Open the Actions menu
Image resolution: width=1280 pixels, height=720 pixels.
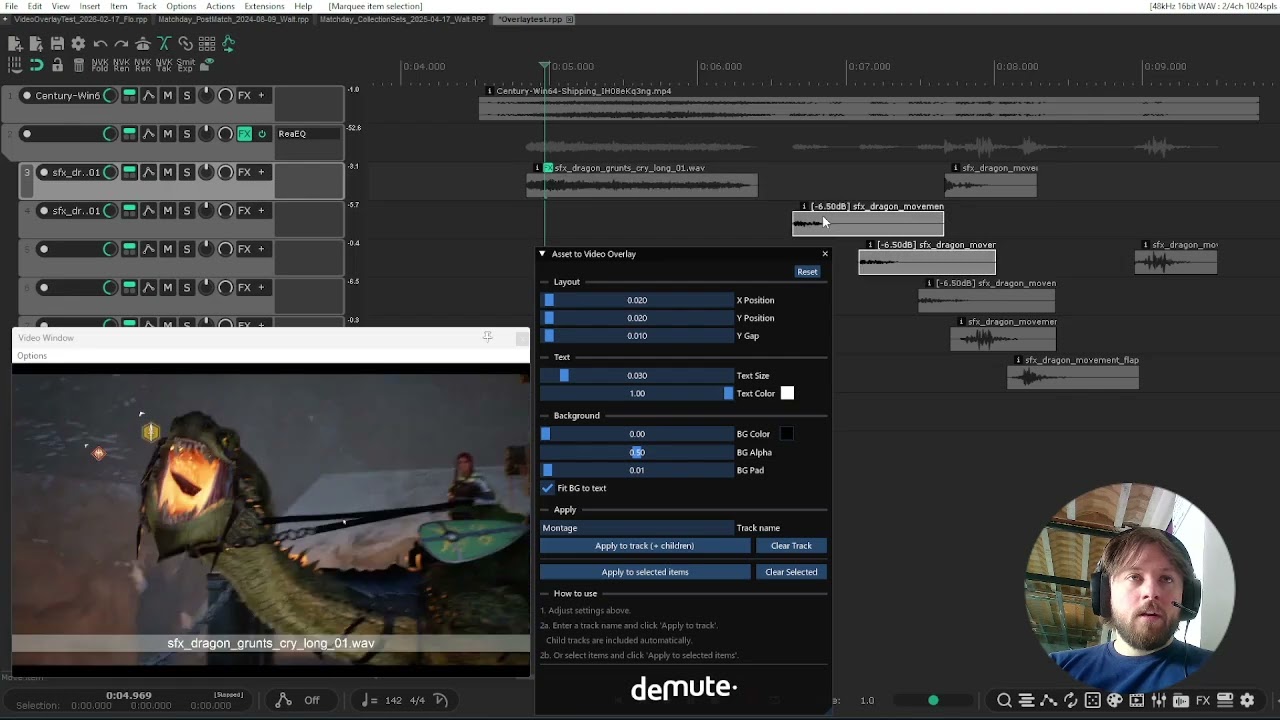click(x=220, y=6)
